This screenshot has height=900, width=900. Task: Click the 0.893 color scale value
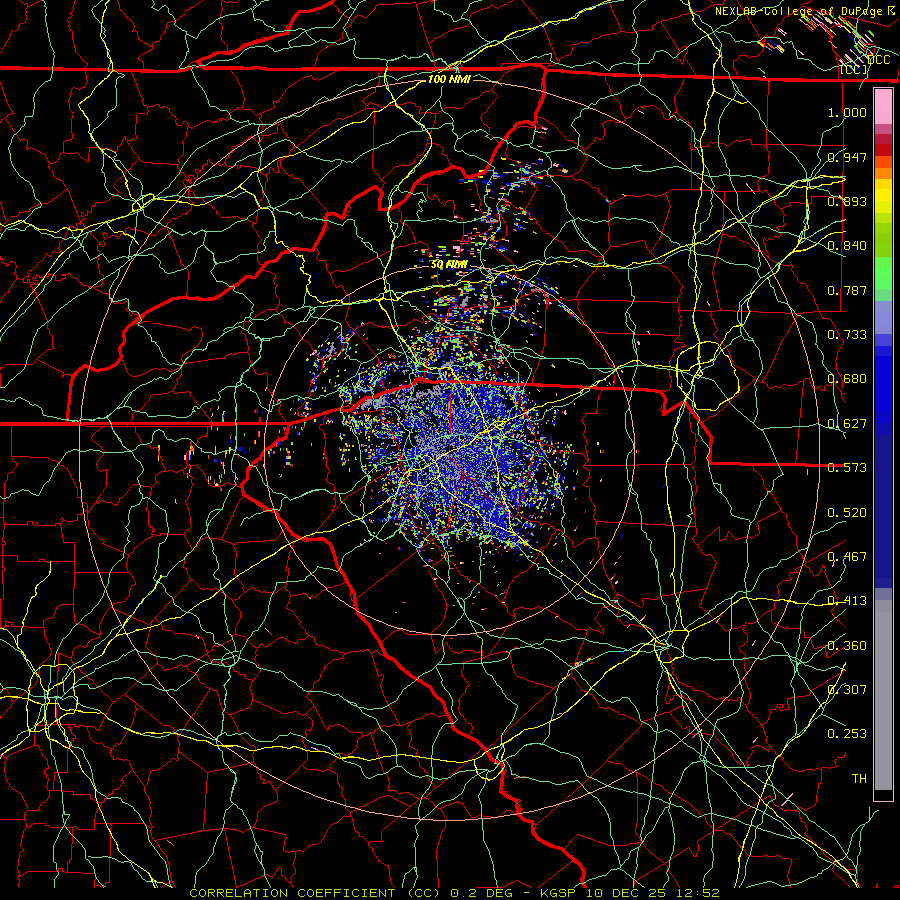coord(847,201)
